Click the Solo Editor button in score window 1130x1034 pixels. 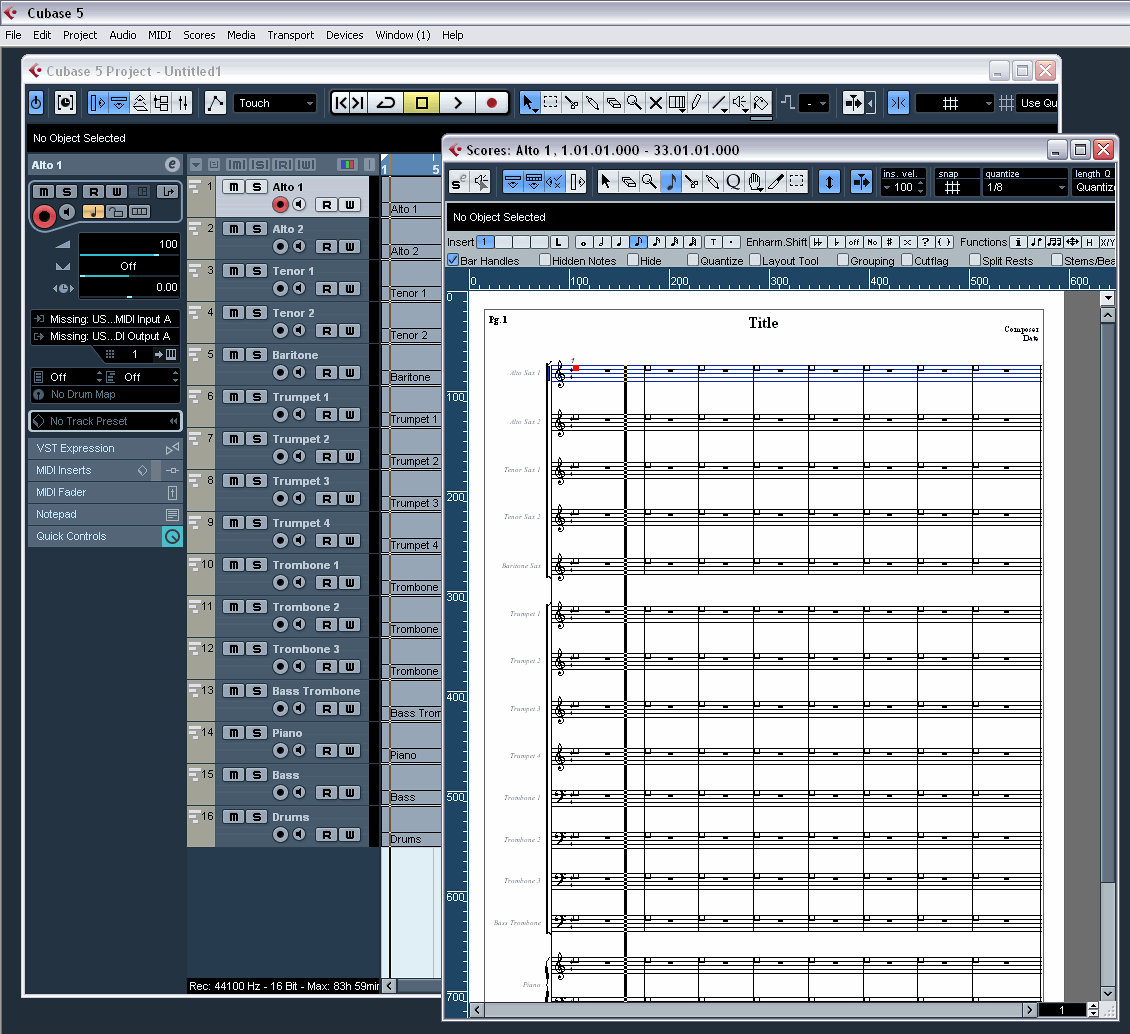(x=458, y=182)
